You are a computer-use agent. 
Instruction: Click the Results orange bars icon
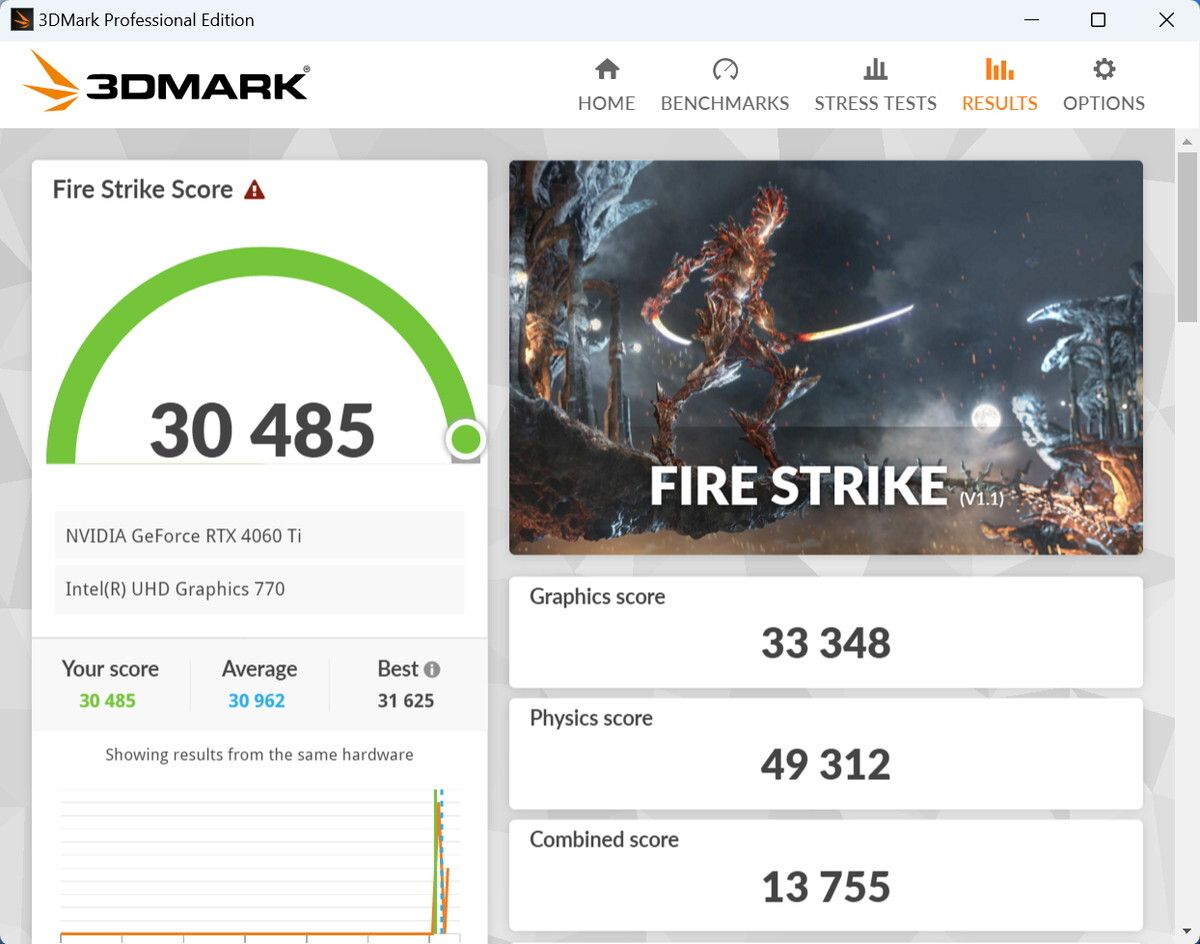999,69
